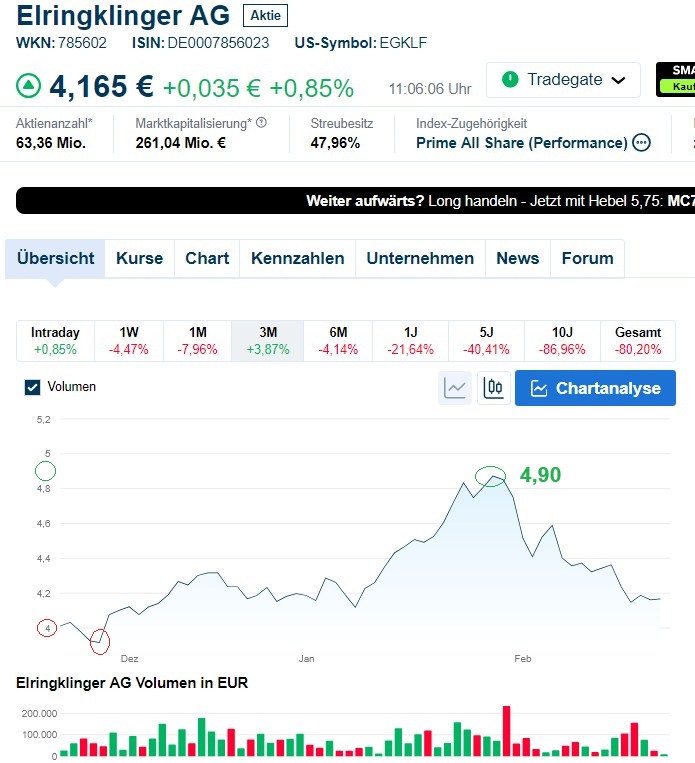Select the 1J time range
This screenshot has height=763, width=695.
(x=411, y=340)
